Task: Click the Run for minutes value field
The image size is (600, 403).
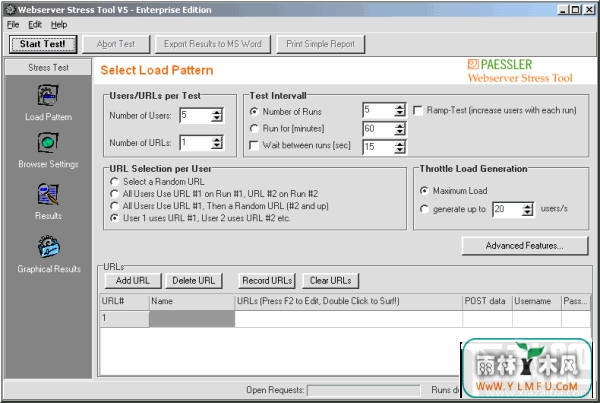Action: click(378, 129)
